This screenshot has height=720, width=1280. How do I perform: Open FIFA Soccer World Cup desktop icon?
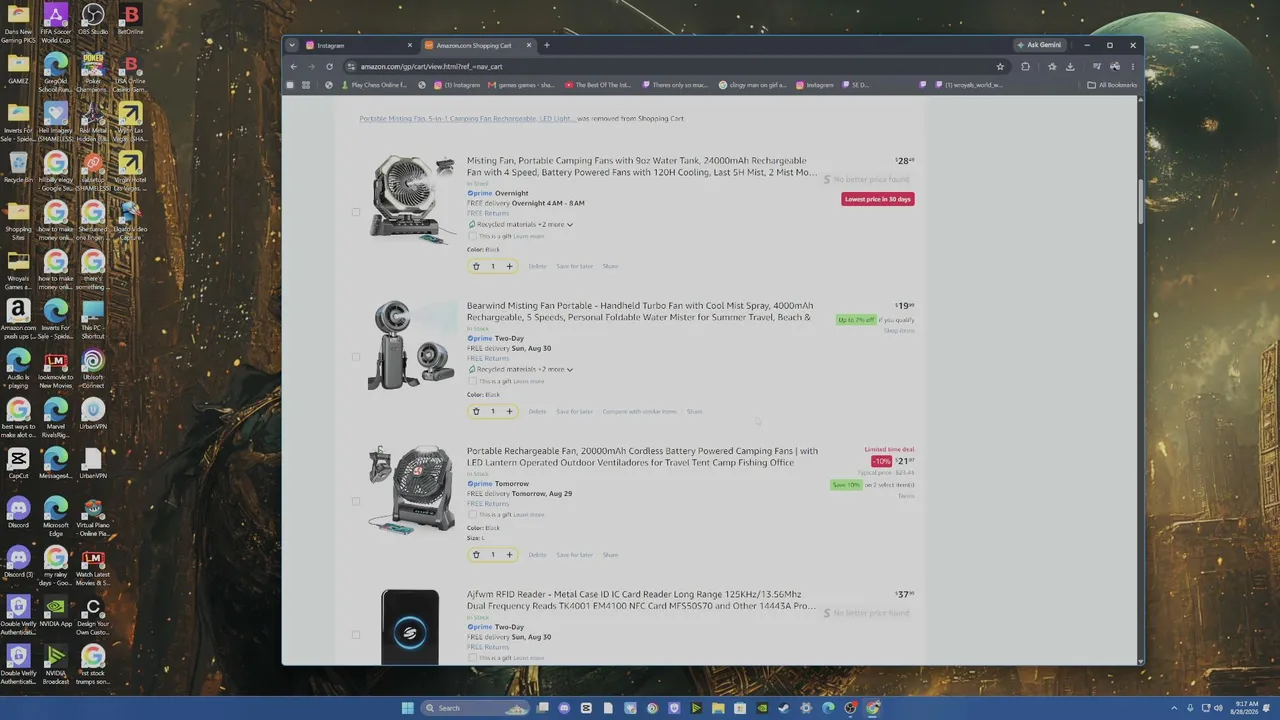click(x=55, y=22)
